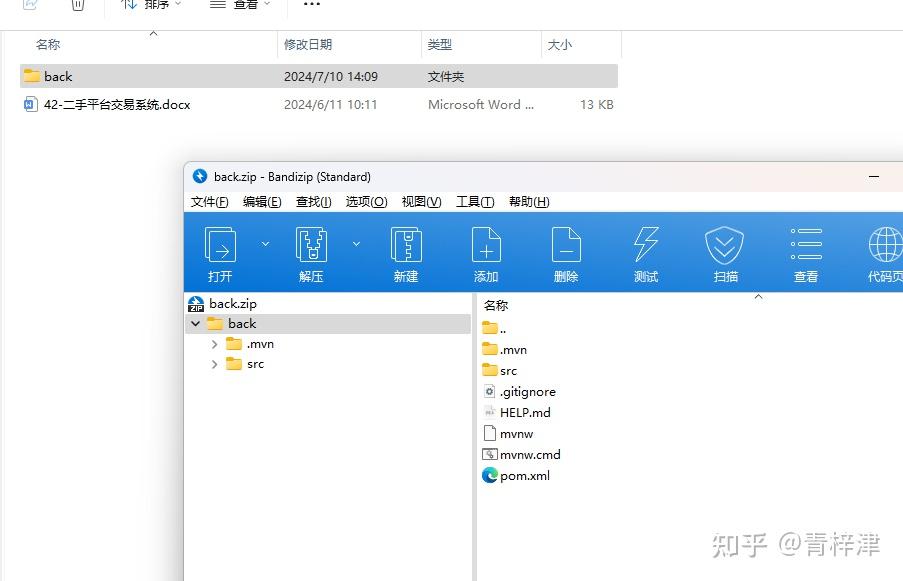Sort Explorer by 大小 column
The image size is (903, 581).
(x=560, y=44)
